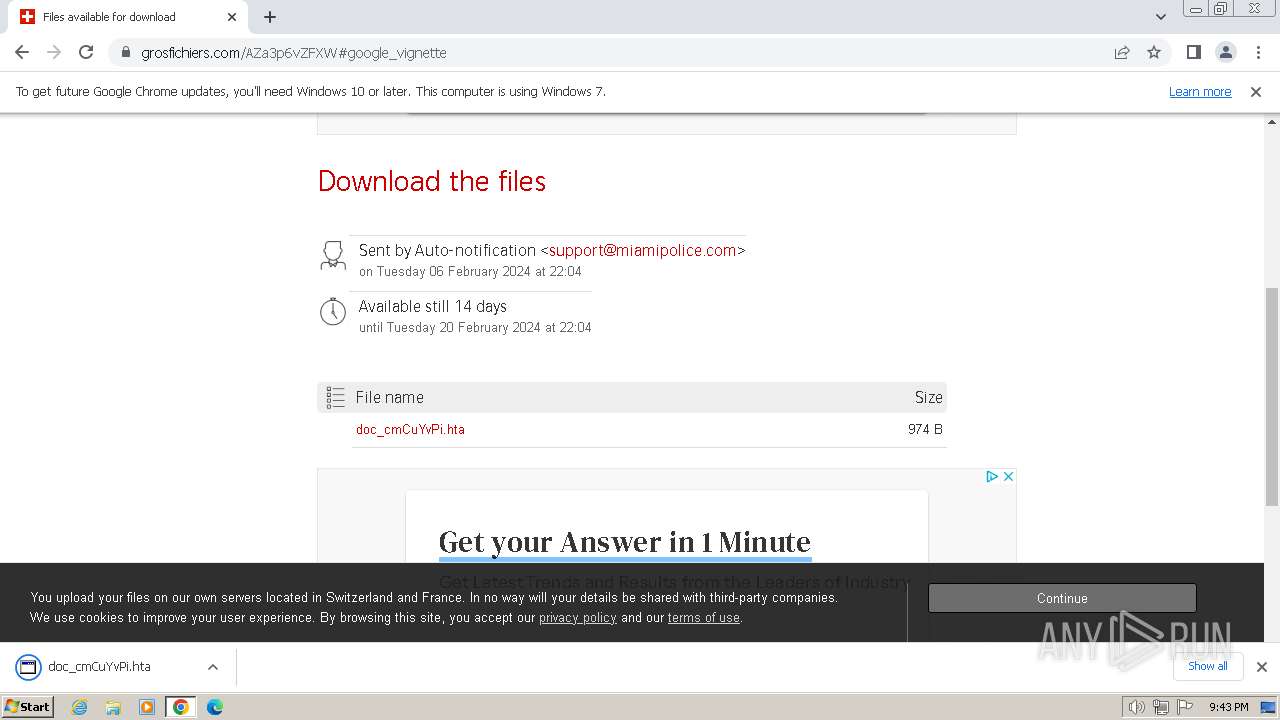Image resolution: width=1280 pixels, height=720 pixels.
Task: Open a new browser tab
Action: coord(270,17)
